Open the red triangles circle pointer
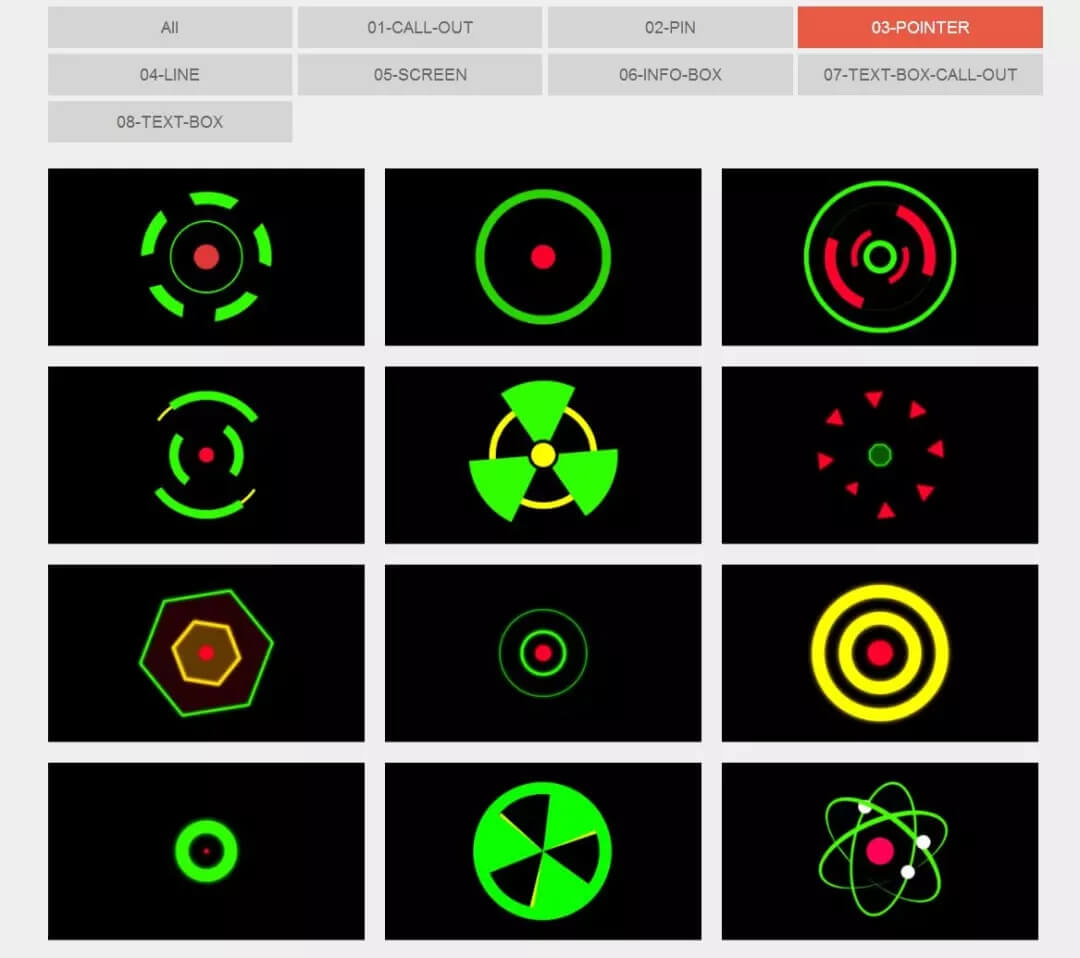Screen dimensions: 1080x958 click(x=880, y=455)
